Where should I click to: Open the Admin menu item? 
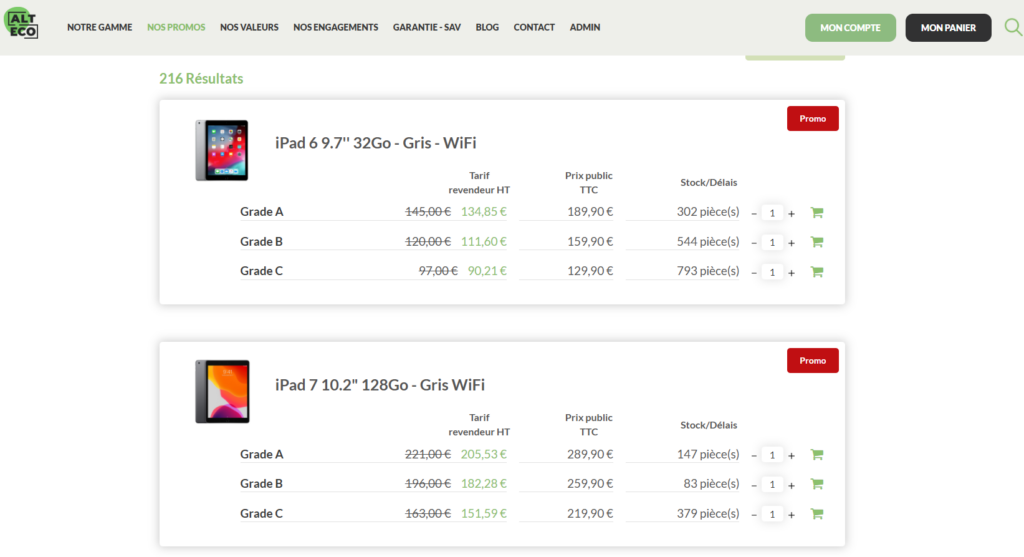click(x=584, y=27)
